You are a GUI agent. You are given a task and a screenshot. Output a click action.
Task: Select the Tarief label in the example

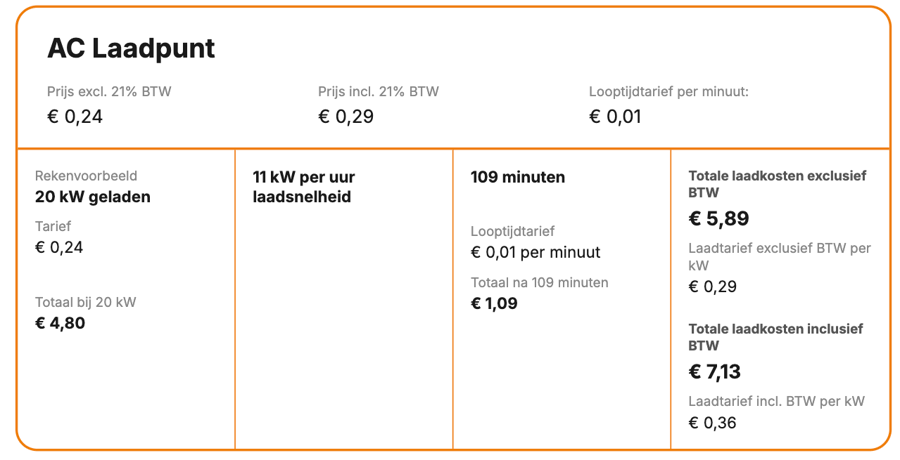pos(53,226)
